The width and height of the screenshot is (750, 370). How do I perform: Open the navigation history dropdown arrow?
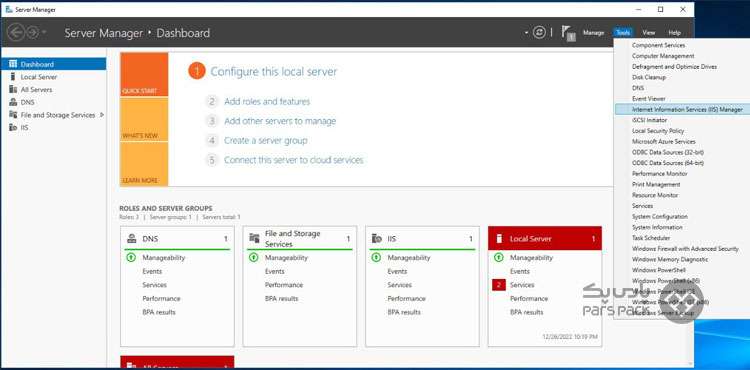[44, 33]
